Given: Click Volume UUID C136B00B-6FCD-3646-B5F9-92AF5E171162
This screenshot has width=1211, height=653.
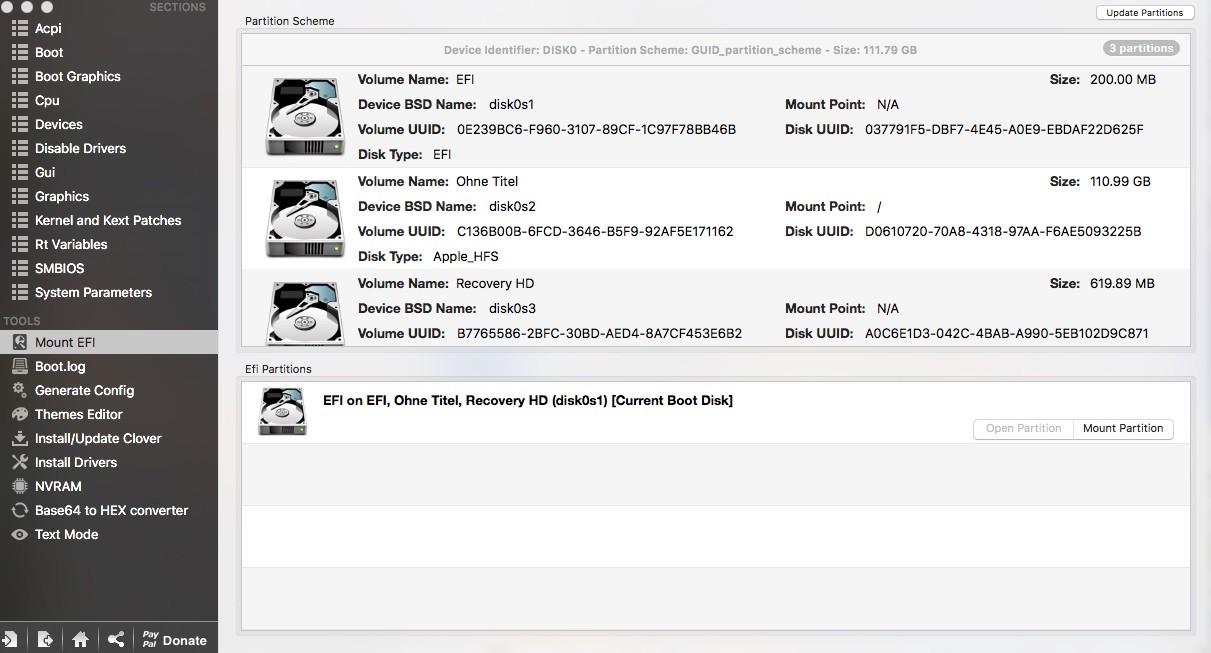Looking at the screenshot, I should 595,231.
